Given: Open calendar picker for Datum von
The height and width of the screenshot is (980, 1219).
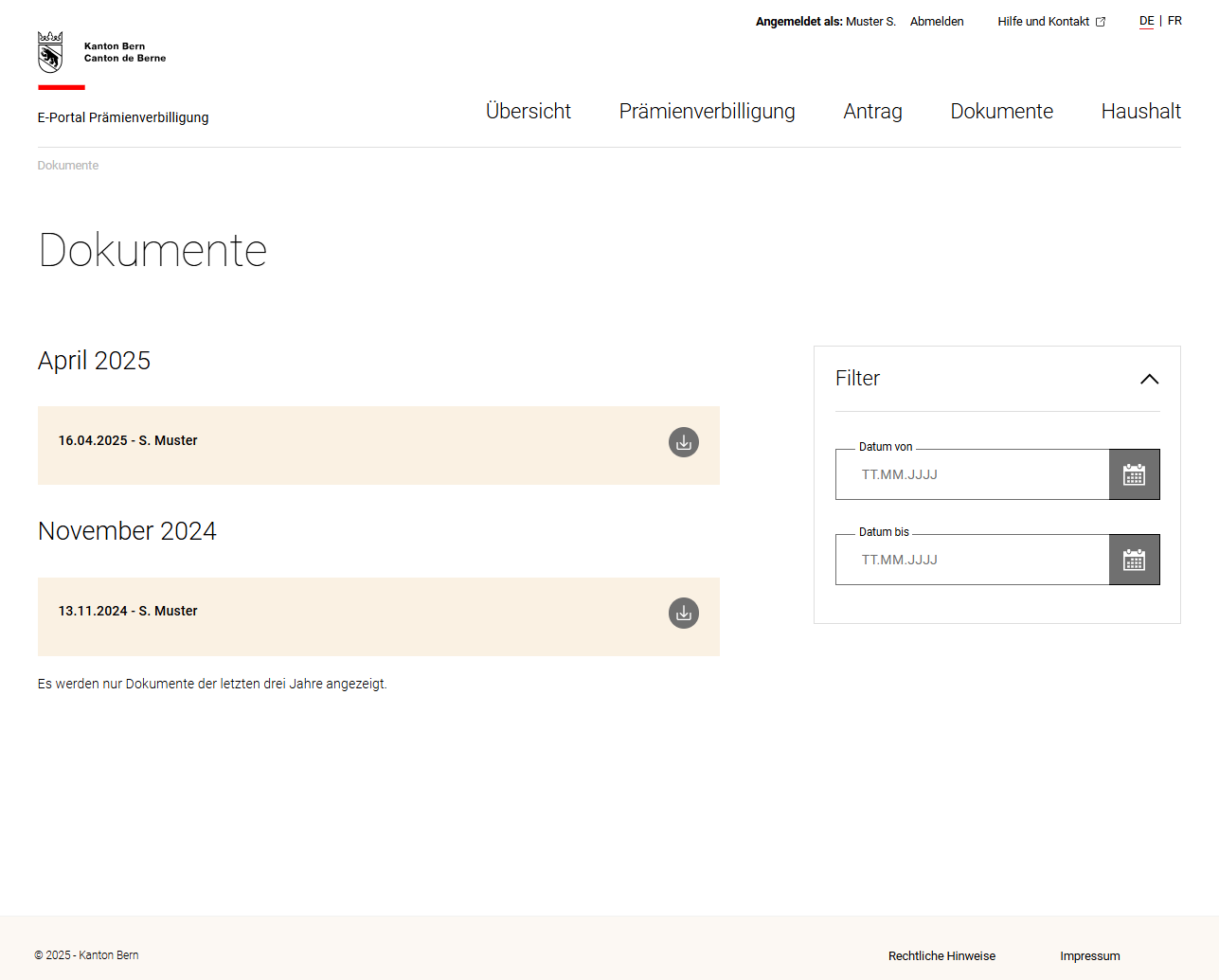Looking at the screenshot, I should (x=1134, y=474).
